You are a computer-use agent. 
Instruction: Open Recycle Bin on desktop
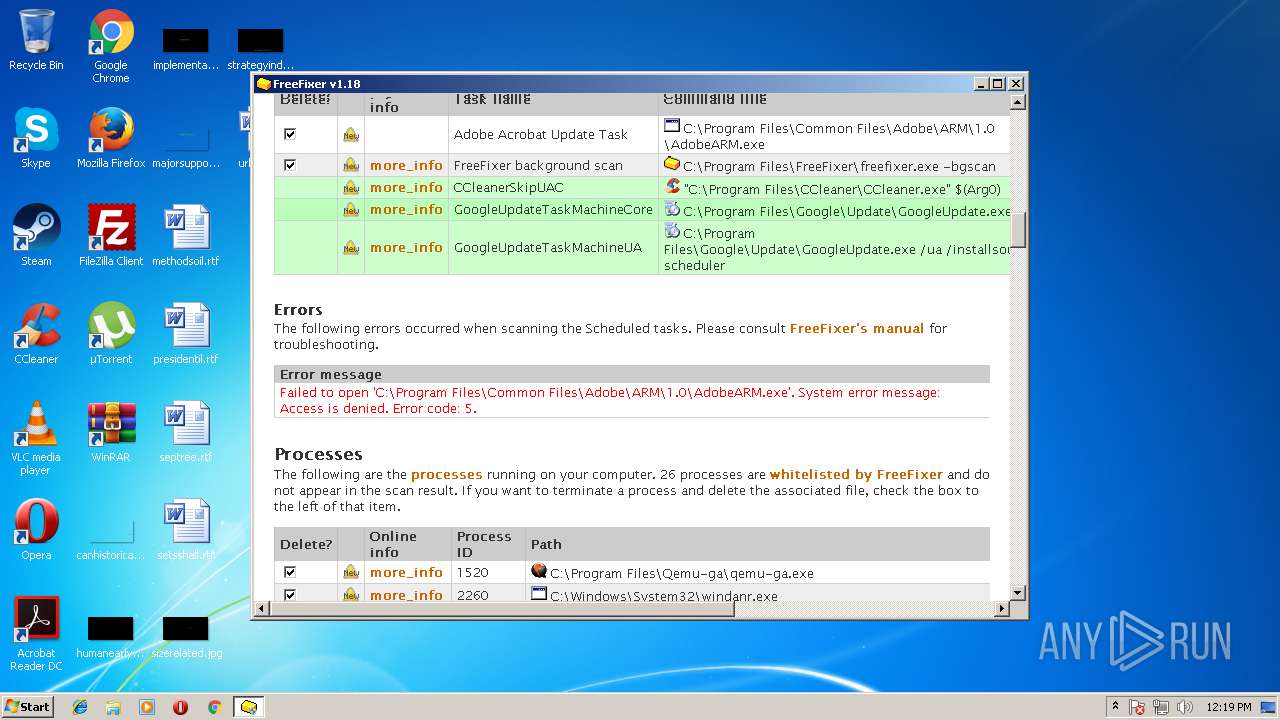tap(36, 40)
